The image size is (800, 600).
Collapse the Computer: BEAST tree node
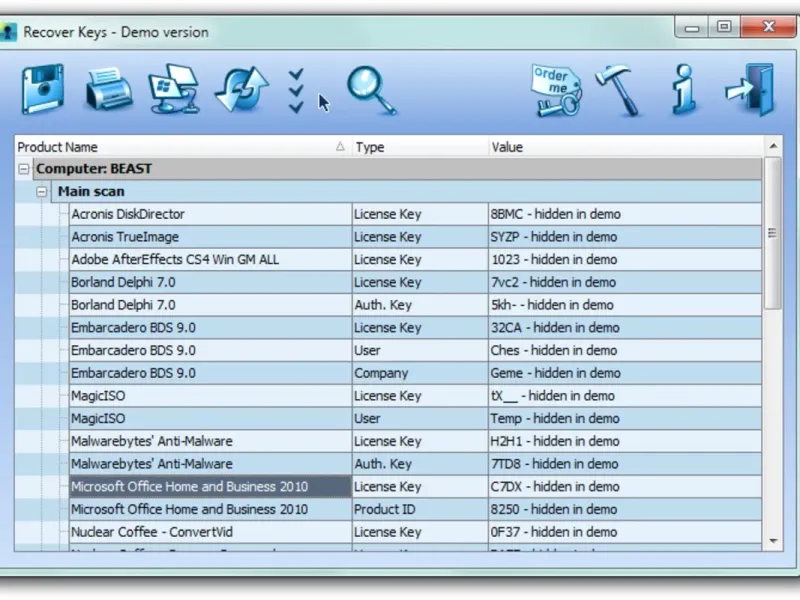tap(23, 169)
